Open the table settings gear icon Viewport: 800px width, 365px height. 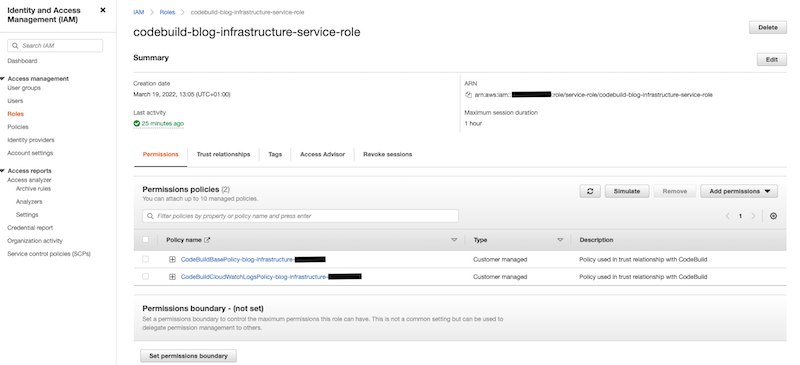773,216
